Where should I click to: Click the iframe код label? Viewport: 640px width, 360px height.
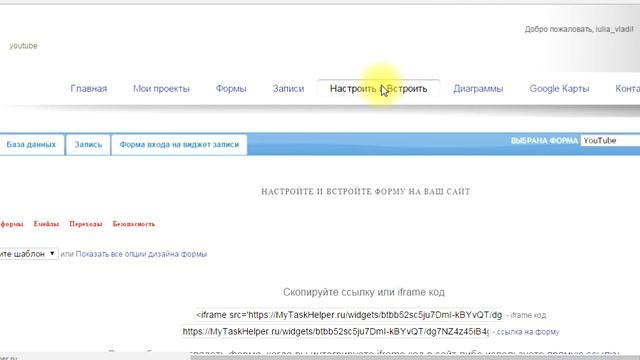tap(528, 315)
